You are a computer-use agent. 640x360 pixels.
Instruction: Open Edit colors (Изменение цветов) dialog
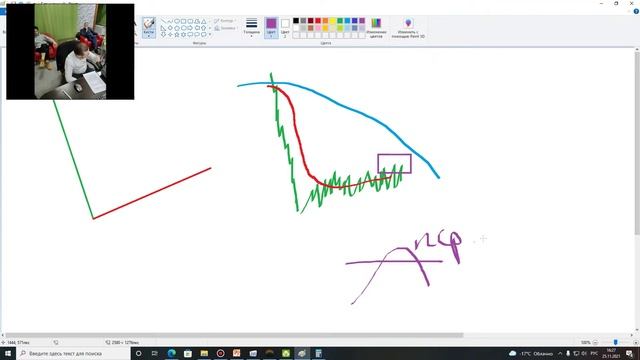[x=376, y=28]
